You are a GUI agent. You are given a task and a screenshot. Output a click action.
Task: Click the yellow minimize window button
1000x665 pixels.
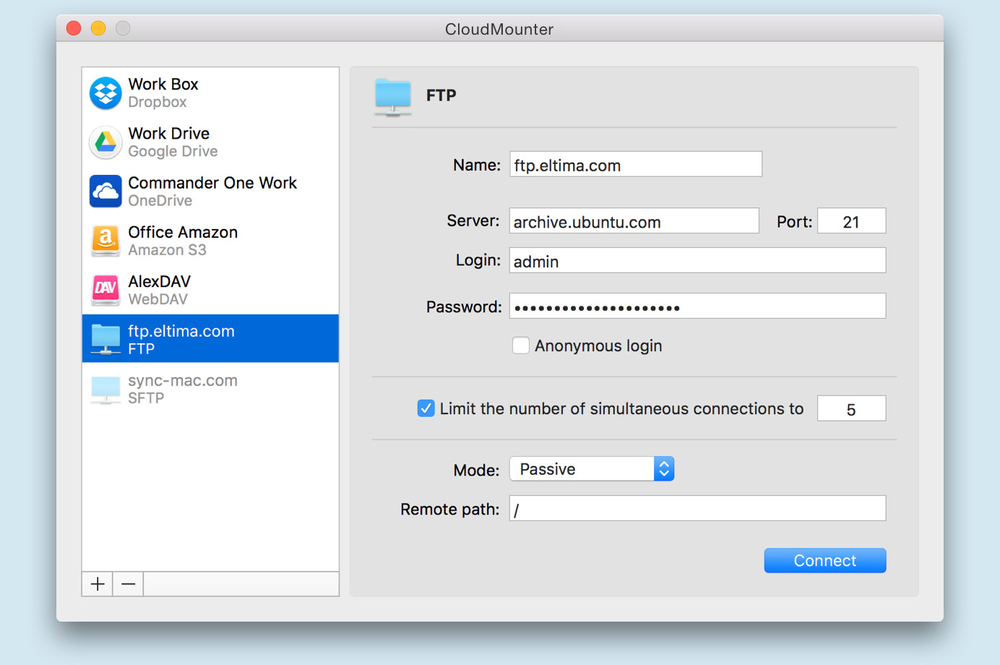(x=98, y=28)
